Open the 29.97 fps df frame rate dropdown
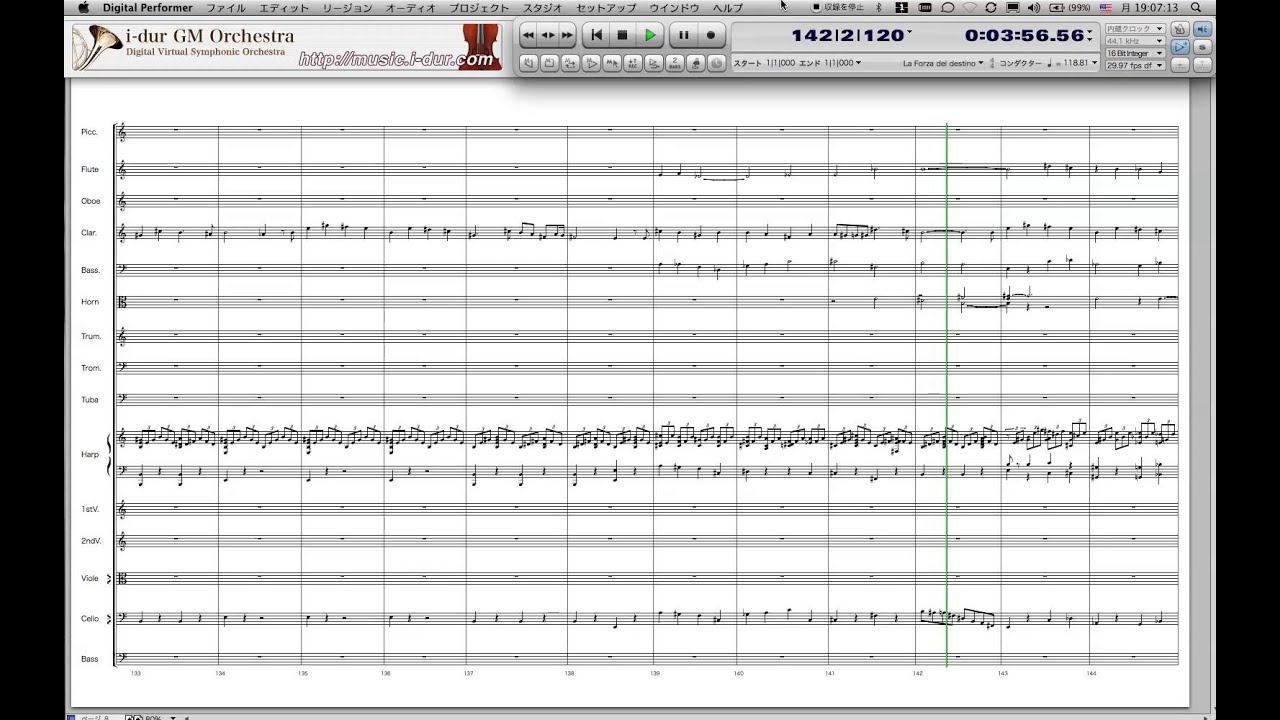Image resolution: width=1280 pixels, height=720 pixels. pyautogui.click(x=1135, y=65)
